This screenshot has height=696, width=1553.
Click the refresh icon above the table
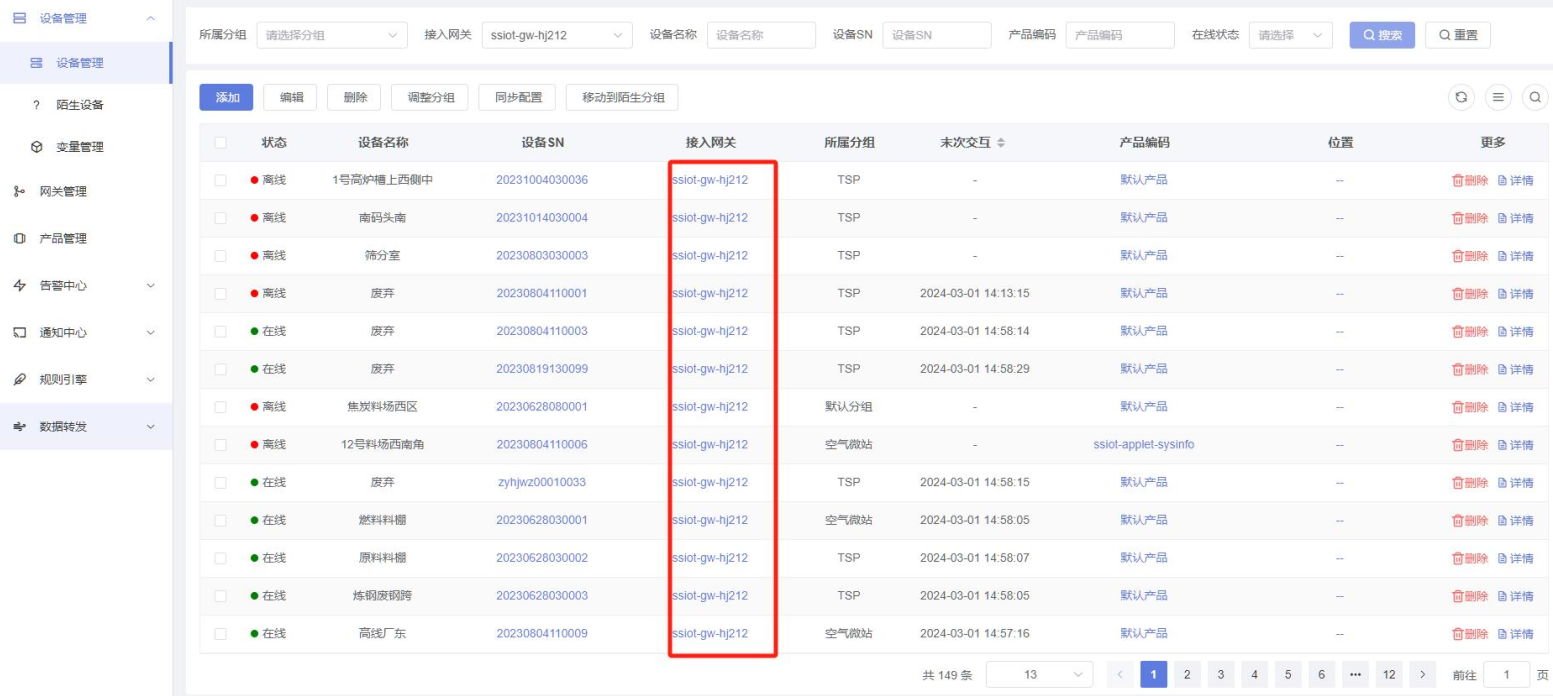(x=1461, y=97)
